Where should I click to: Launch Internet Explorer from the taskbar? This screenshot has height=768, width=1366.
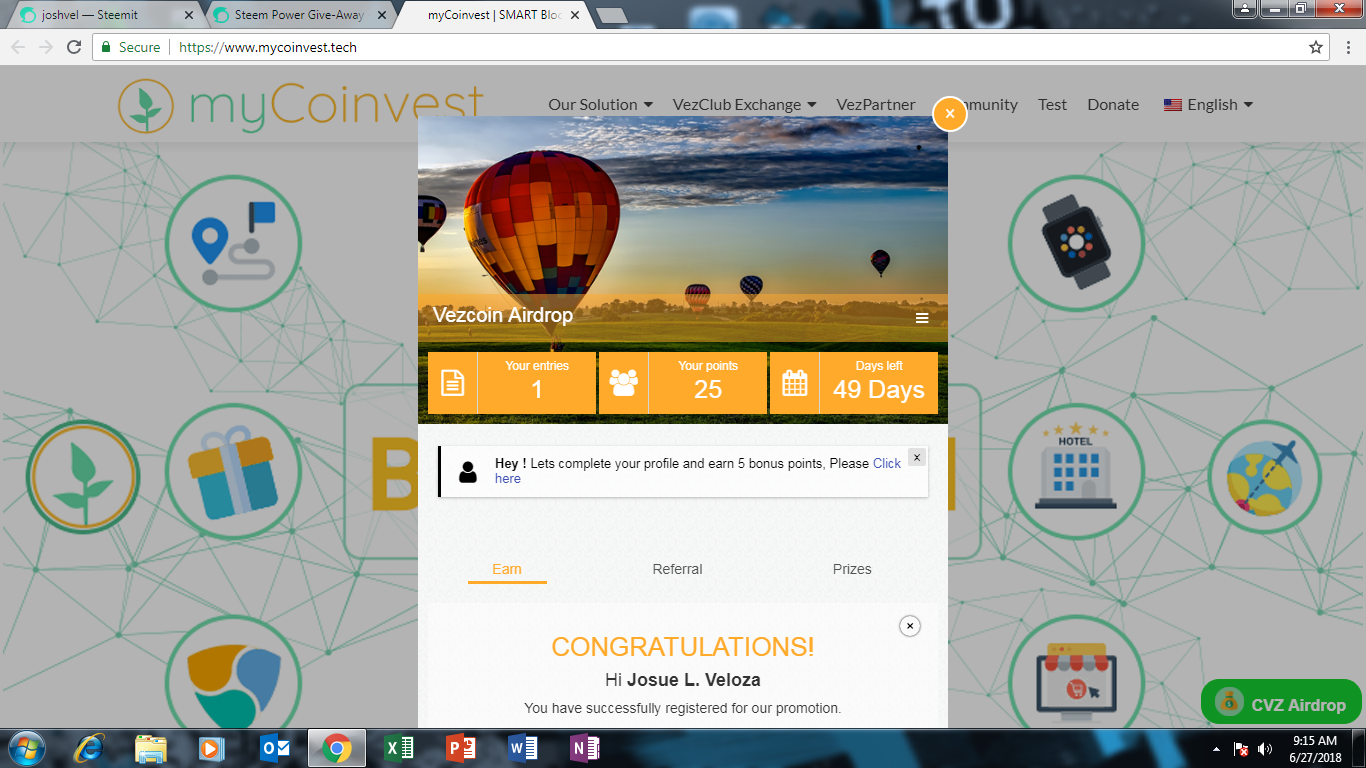tap(91, 748)
